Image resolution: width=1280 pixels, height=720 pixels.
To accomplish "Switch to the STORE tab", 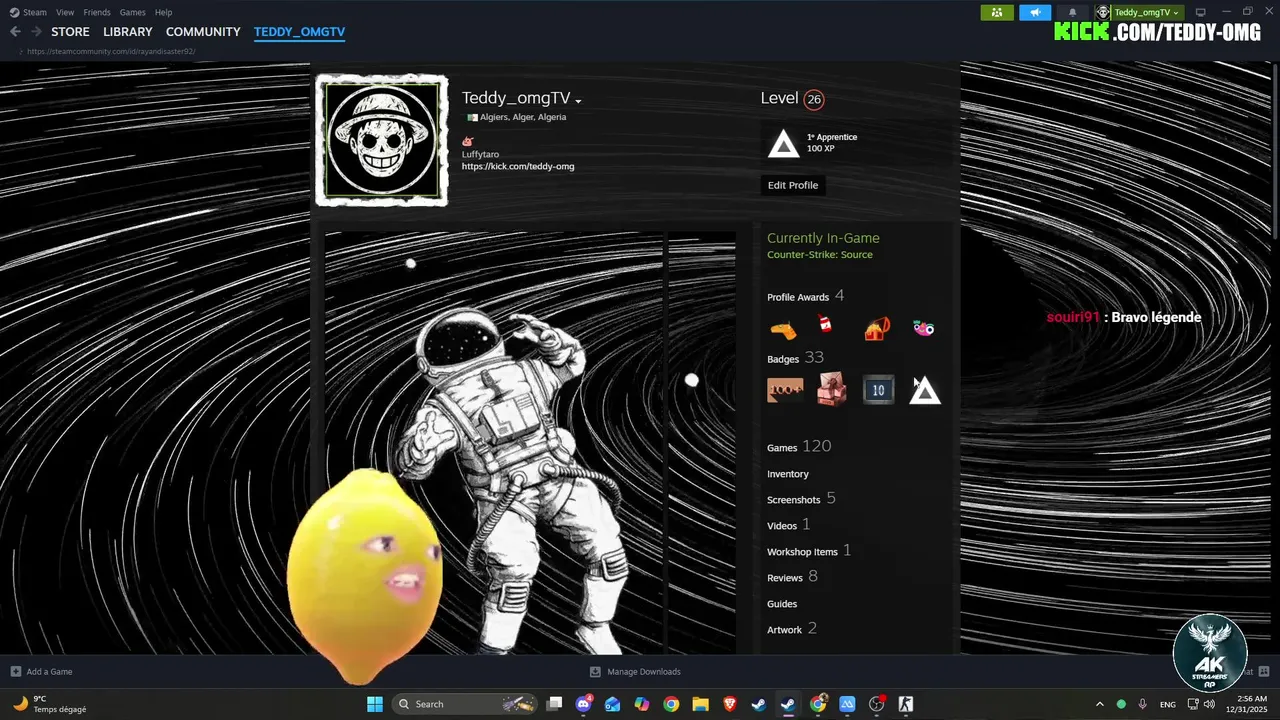I will [70, 32].
